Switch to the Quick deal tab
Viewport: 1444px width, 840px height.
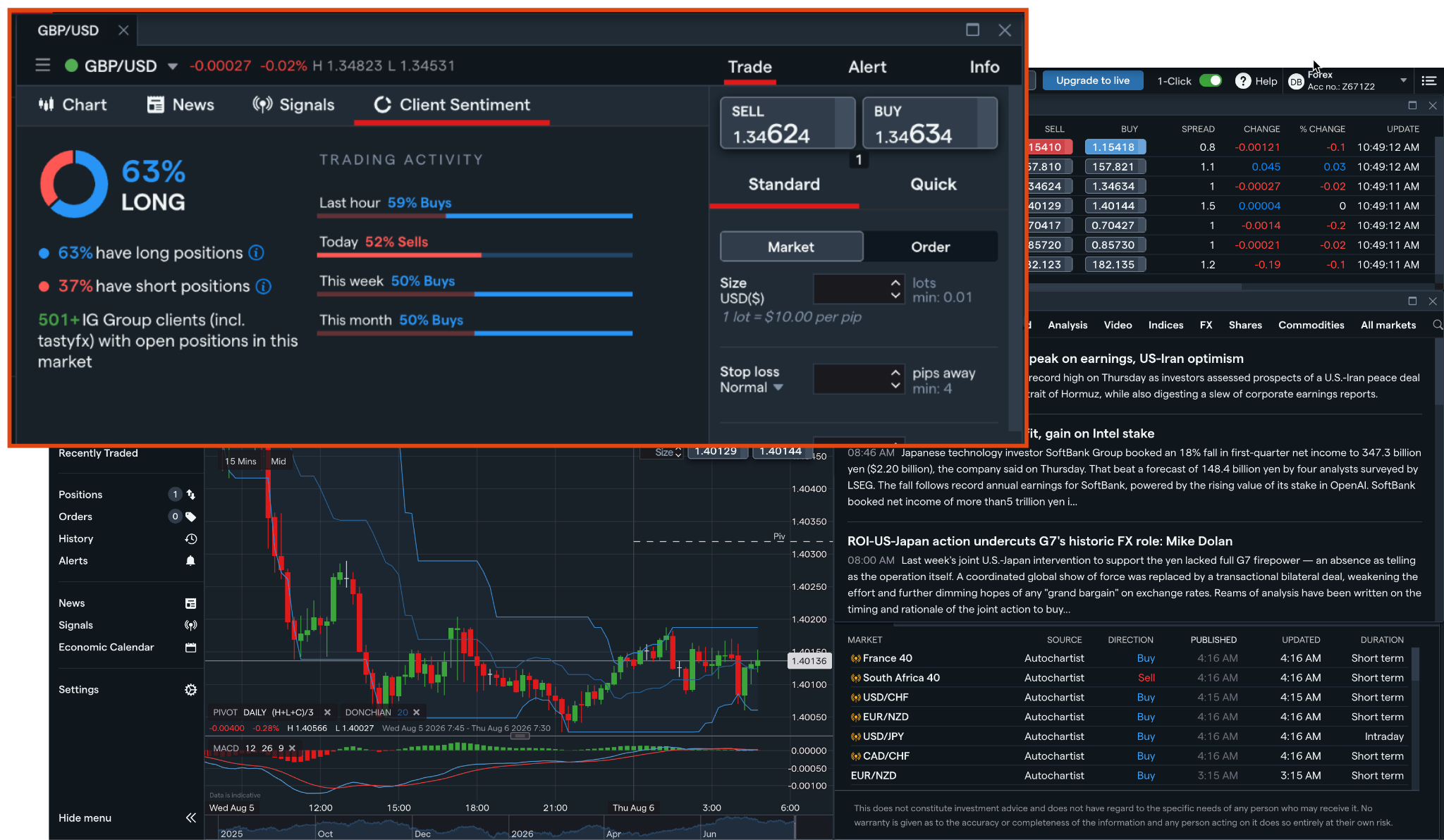933,184
